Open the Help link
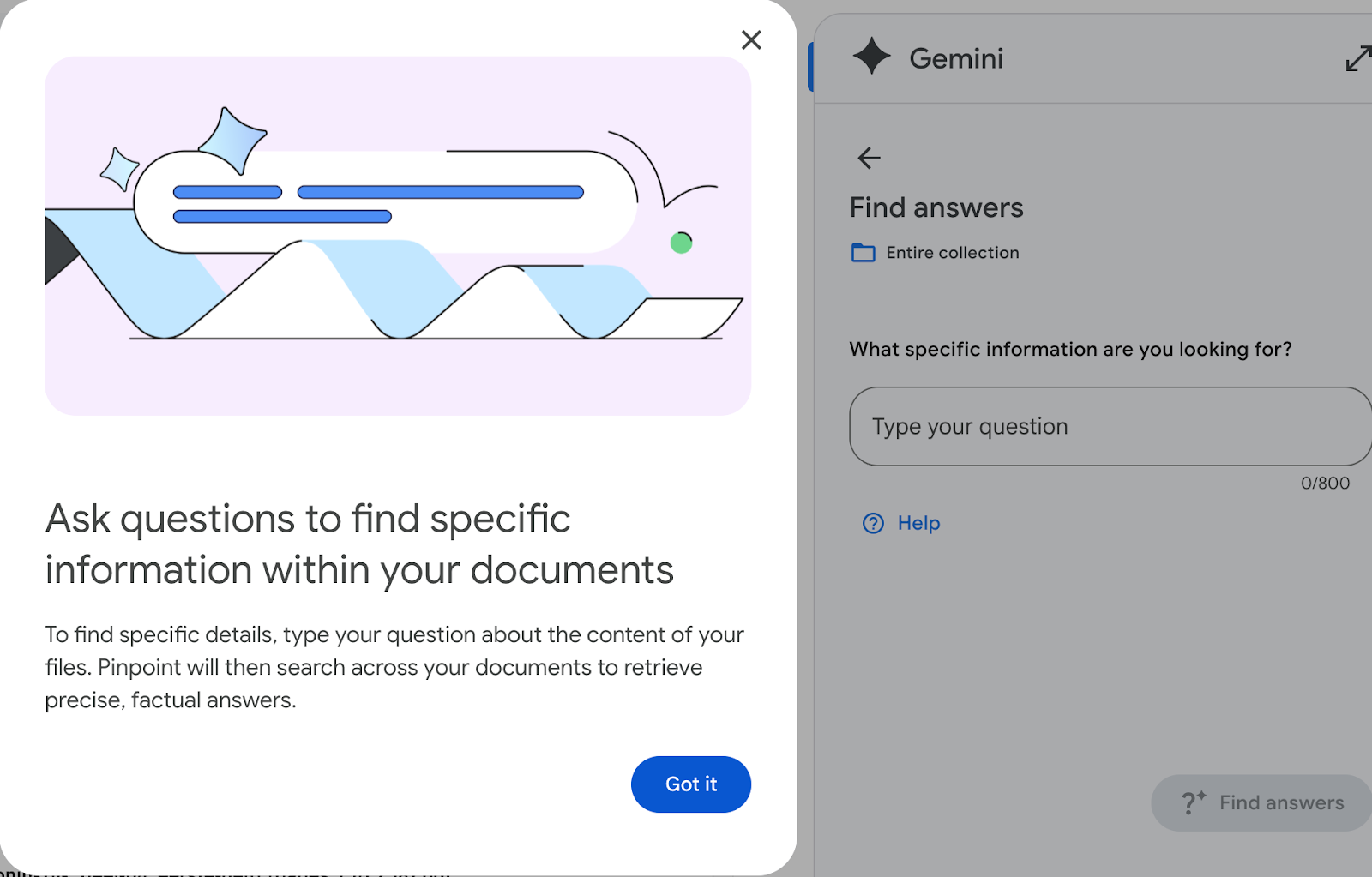 click(x=918, y=523)
